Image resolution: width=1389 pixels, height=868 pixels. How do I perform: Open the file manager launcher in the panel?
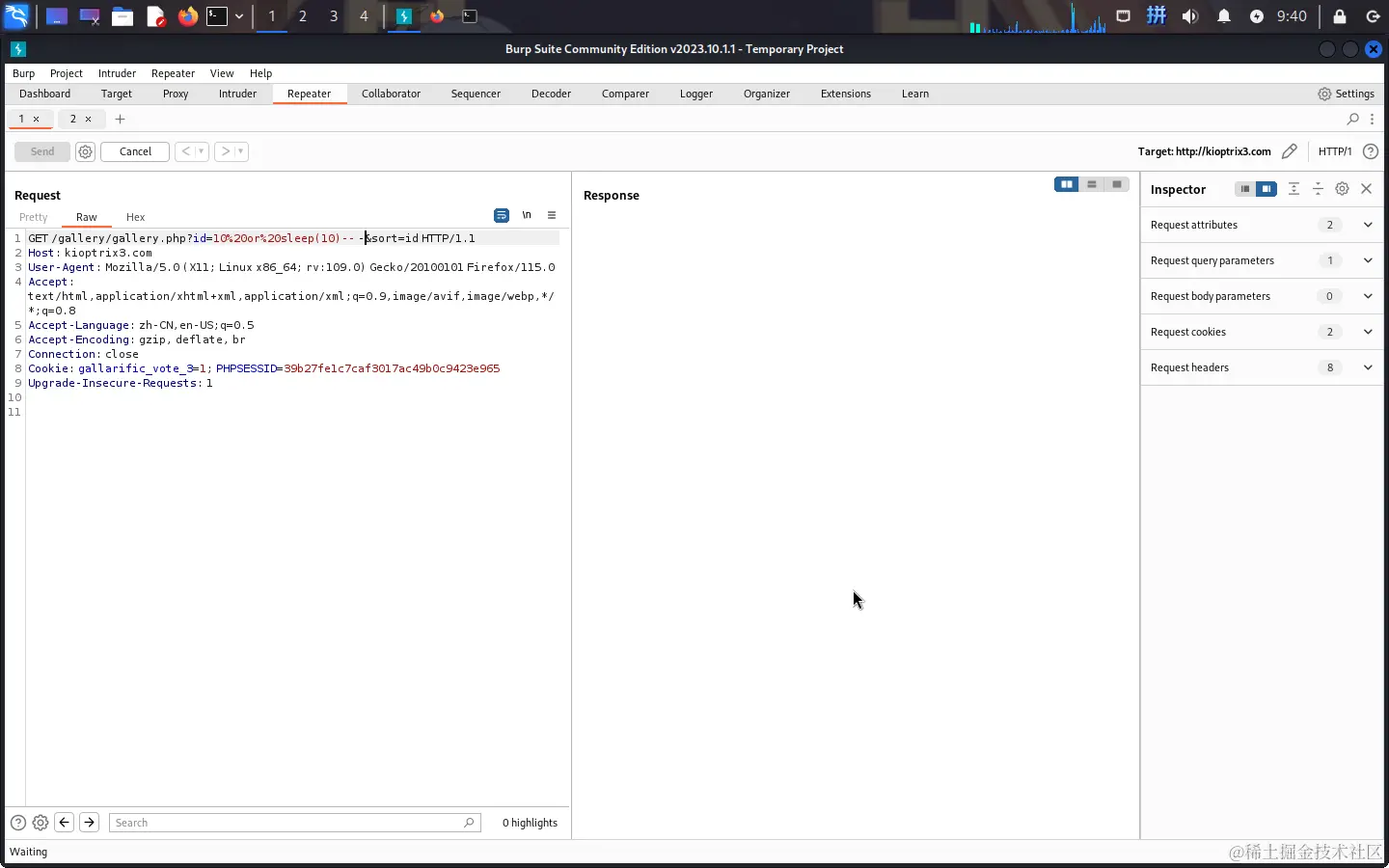tap(122, 16)
